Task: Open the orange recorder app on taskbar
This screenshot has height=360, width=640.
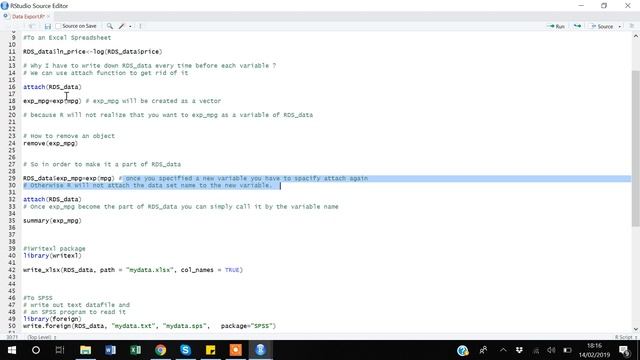Action: click(x=236, y=350)
